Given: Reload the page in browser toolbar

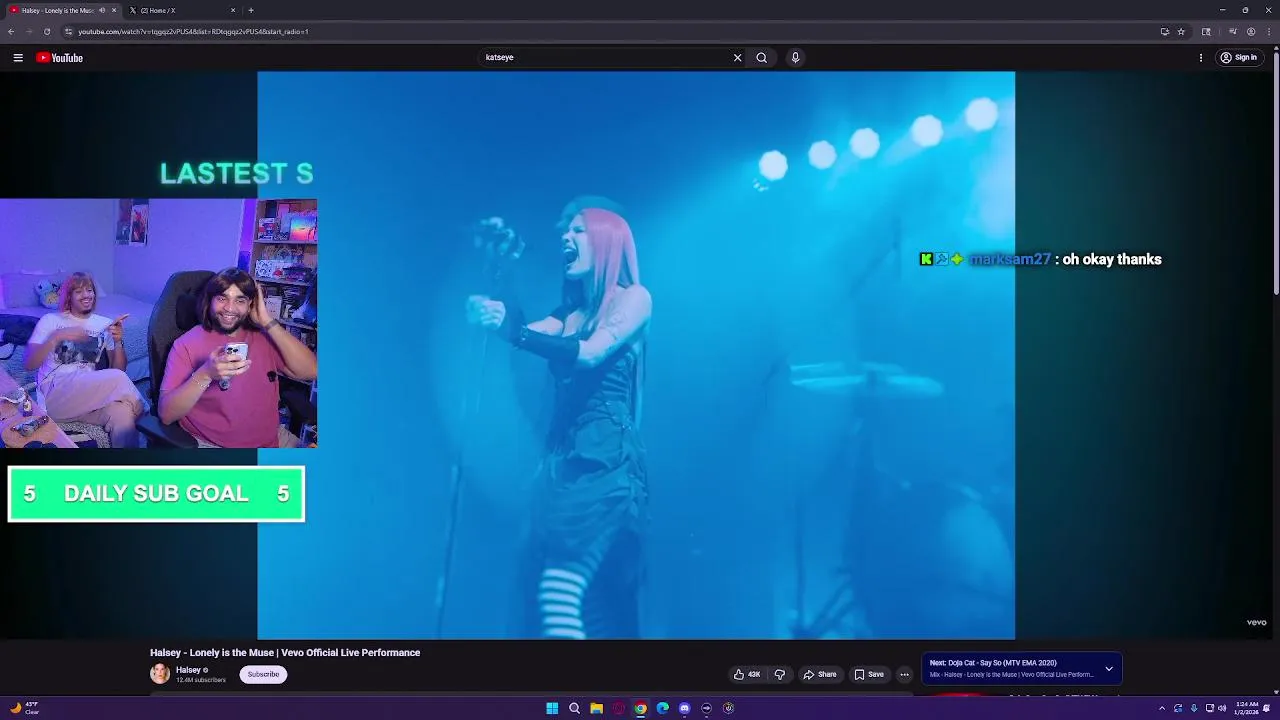Looking at the screenshot, I should pyautogui.click(x=47, y=31).
